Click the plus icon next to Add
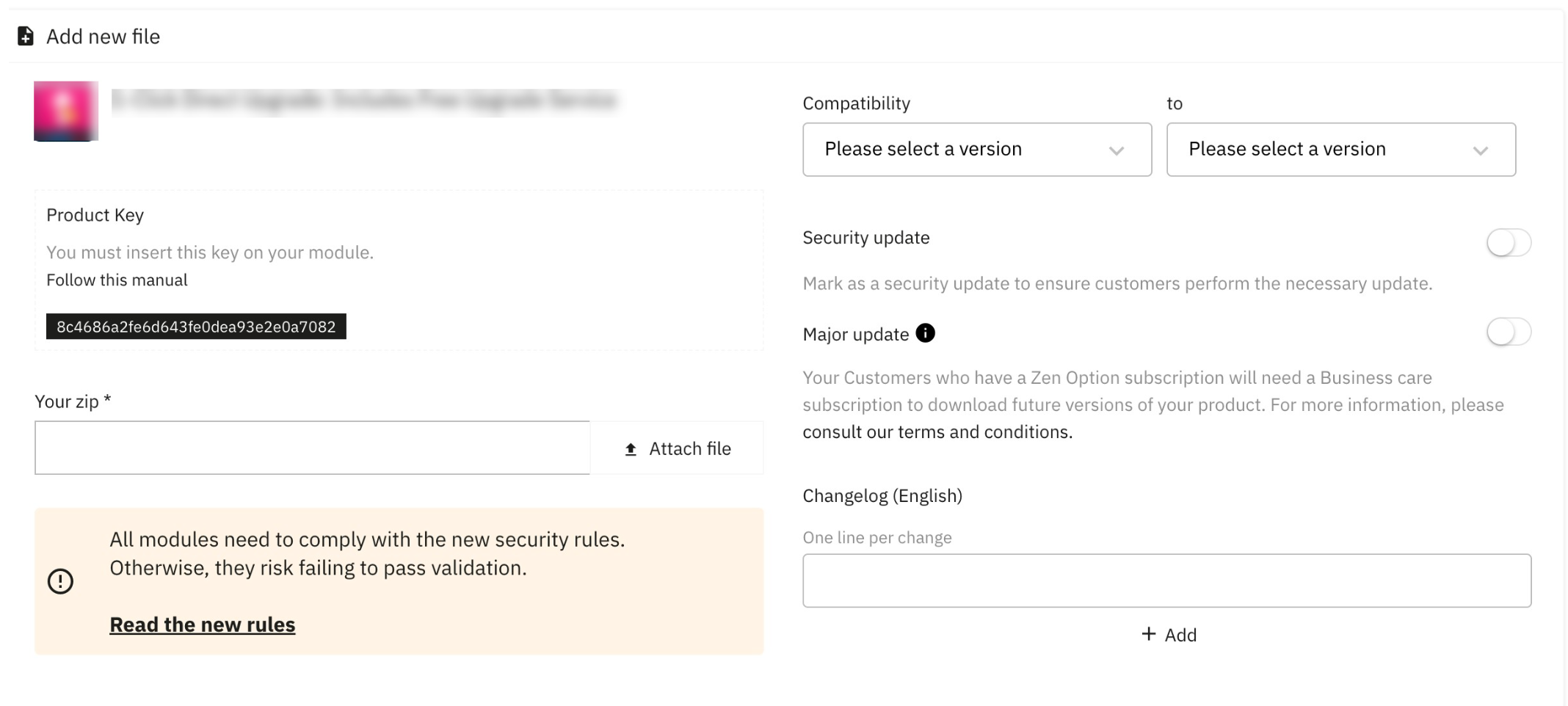Image resolution: width=1568 pixels, height=706 pixels. tap(1149, 634)
